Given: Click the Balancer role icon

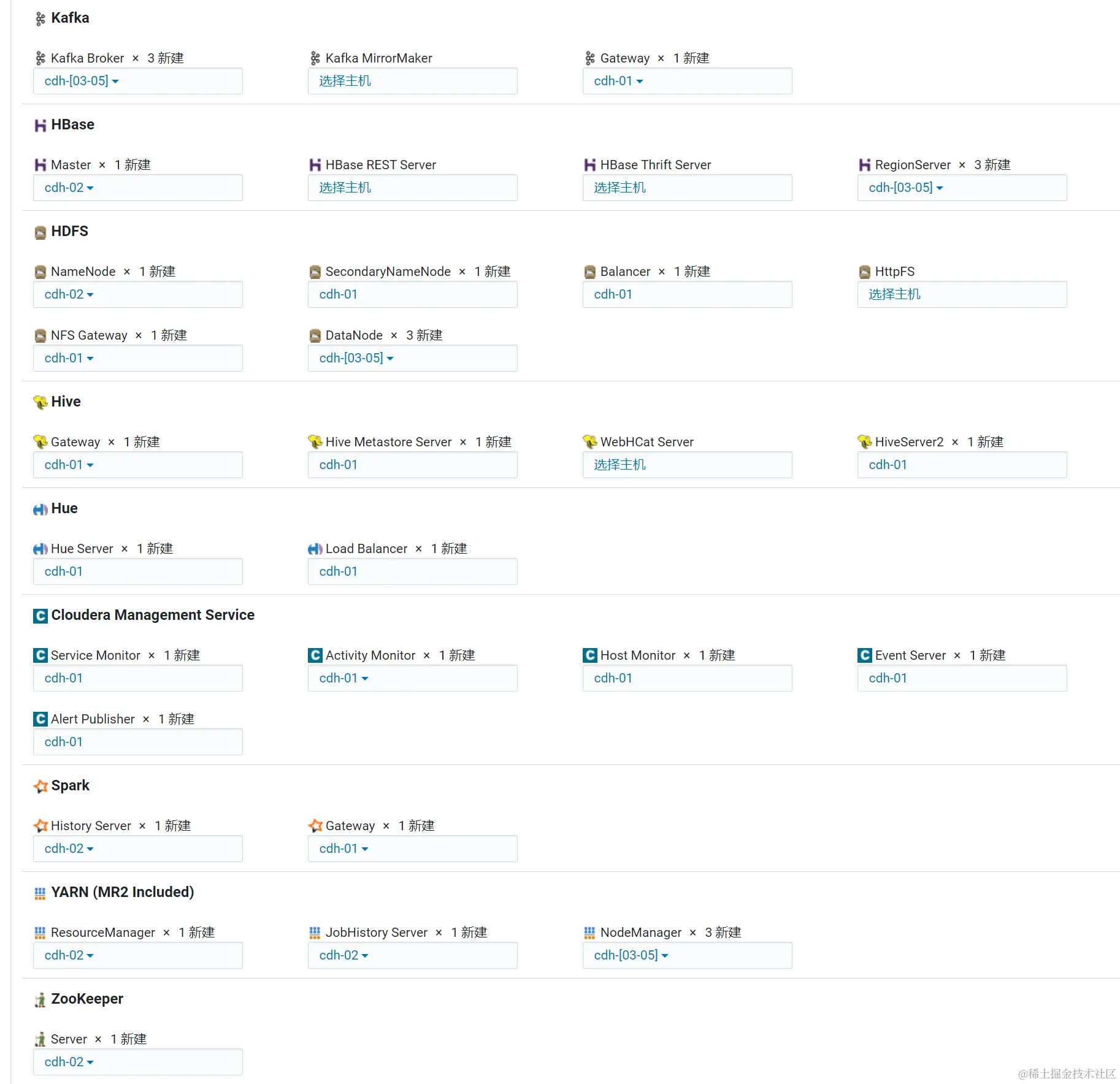Looking at the screenshot, I should click(x=590, y=272).
